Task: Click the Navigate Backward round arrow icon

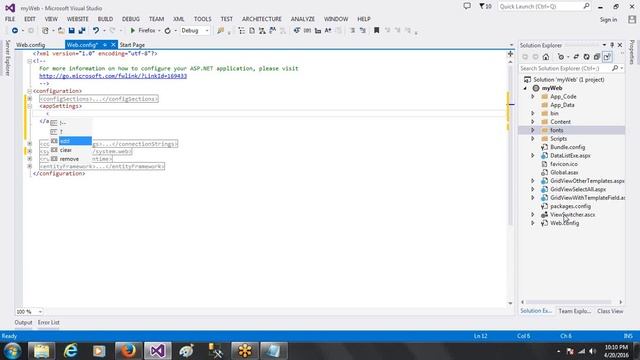Action: 15,31
